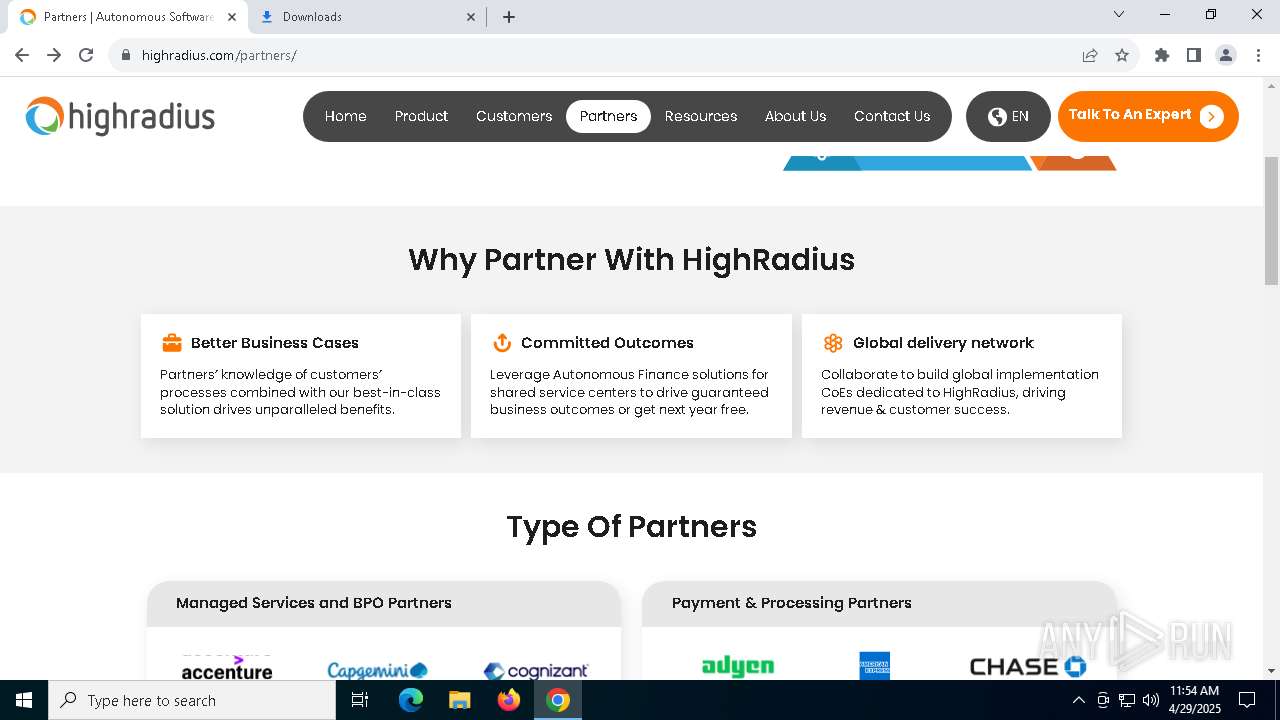The height and width of the screenshot is (720, 1280).
Task: Open the Windows Start menu
Action: coord(24,700)
